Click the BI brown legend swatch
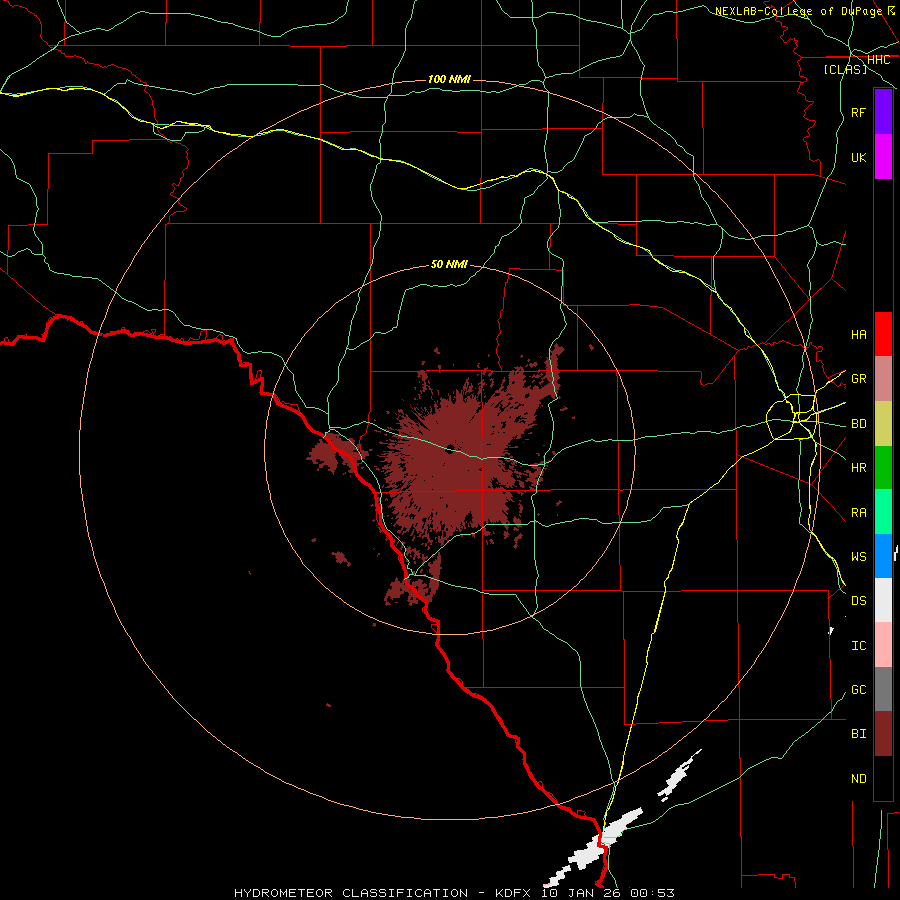This screenshot has height=900, width=900. (x=883, y=734)
